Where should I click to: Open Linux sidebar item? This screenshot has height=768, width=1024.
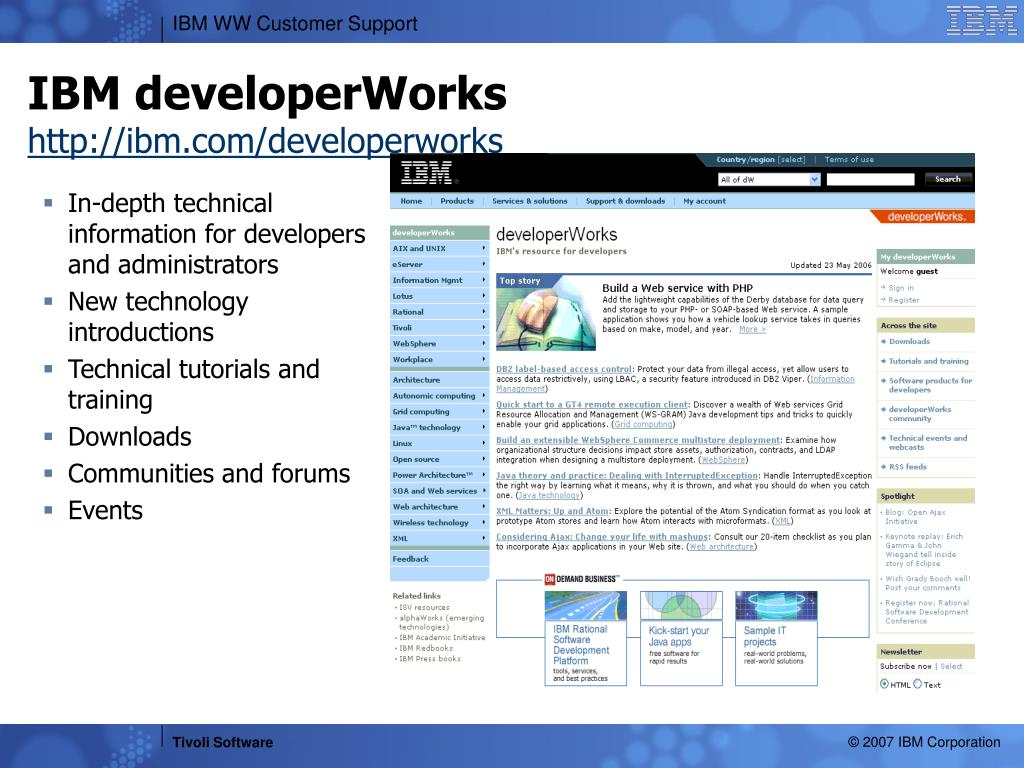point(440,443)
